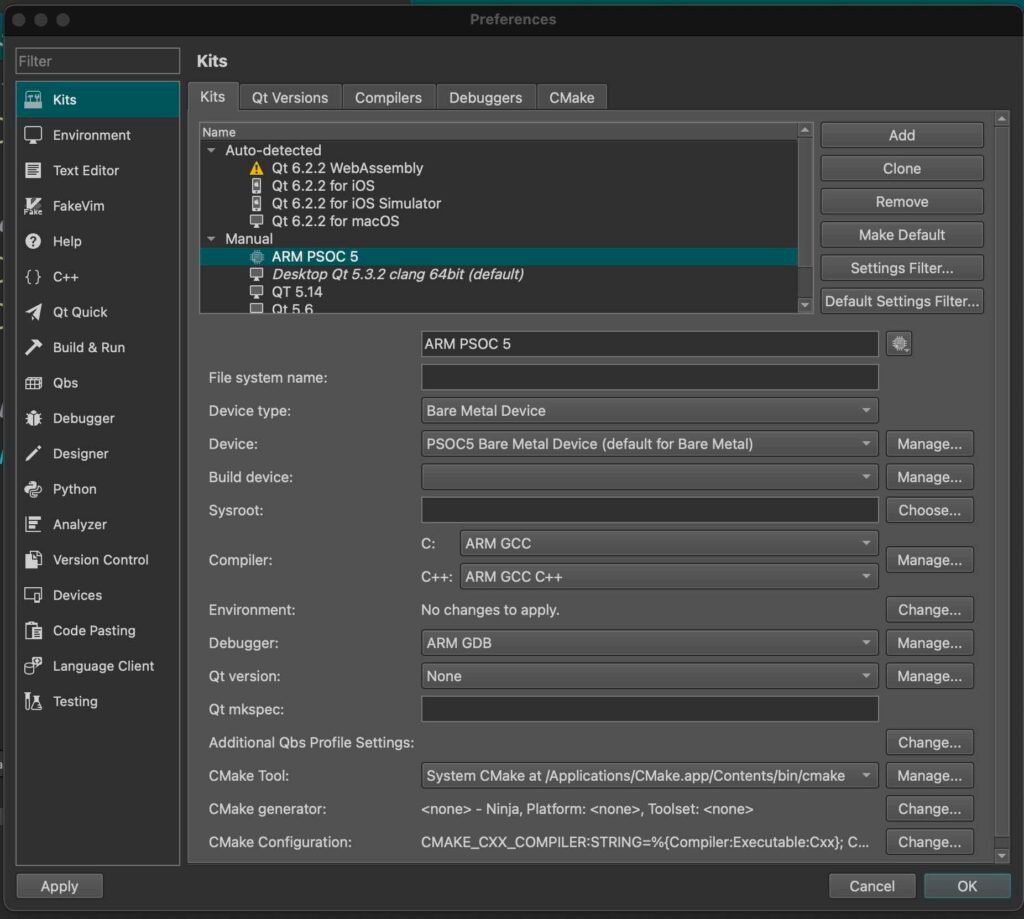Select the Text Editor sidebar icon
The width and height of the screenshot is (1024, 919).
[33, 170]
